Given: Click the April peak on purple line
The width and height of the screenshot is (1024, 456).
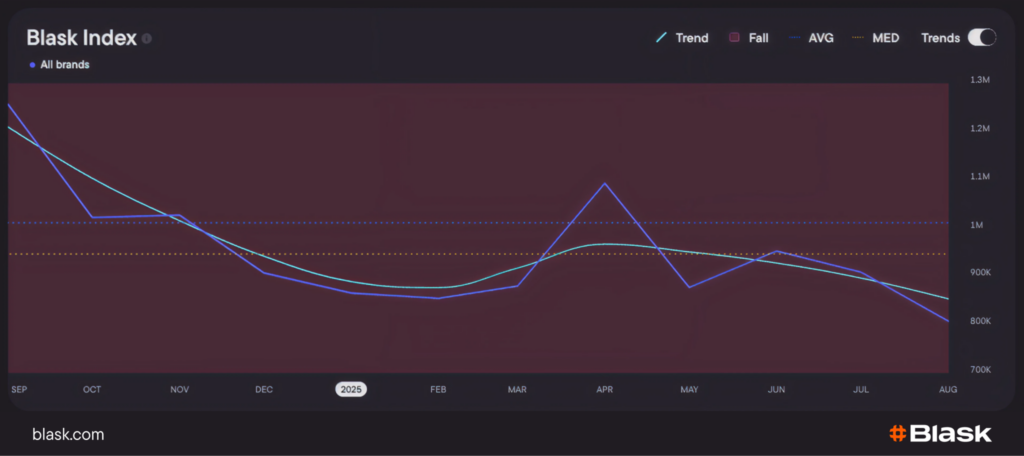Looking at the screenshot, I should [x=604, y=183].
